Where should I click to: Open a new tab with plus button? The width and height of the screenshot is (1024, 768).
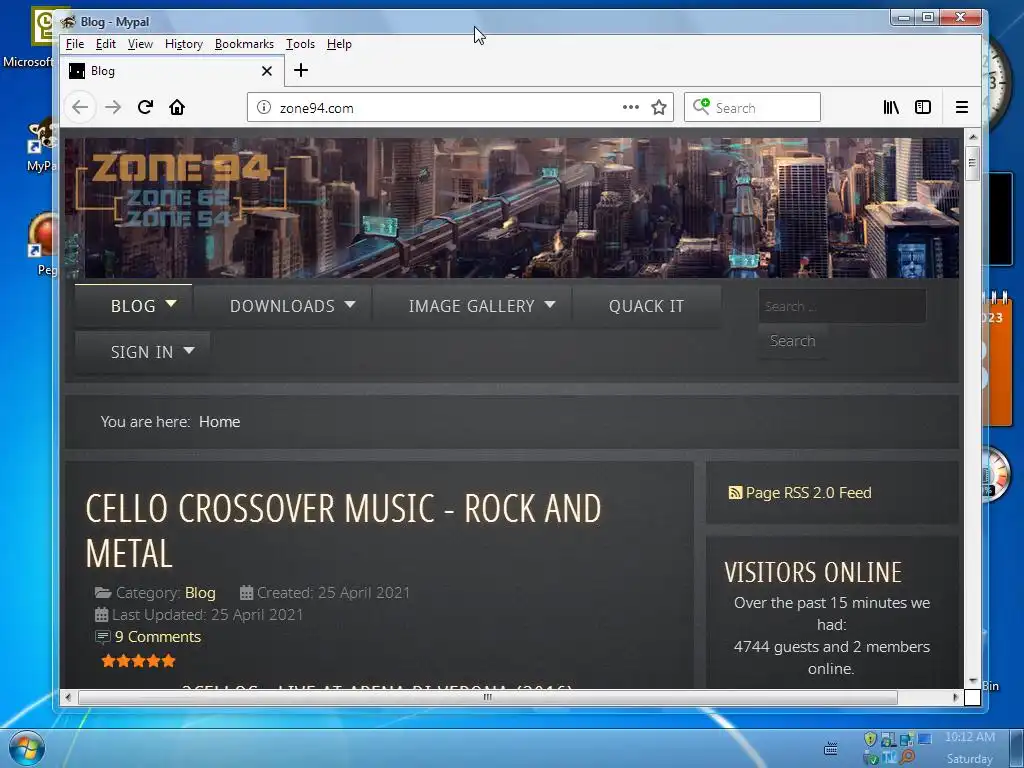tap(300, 70)
